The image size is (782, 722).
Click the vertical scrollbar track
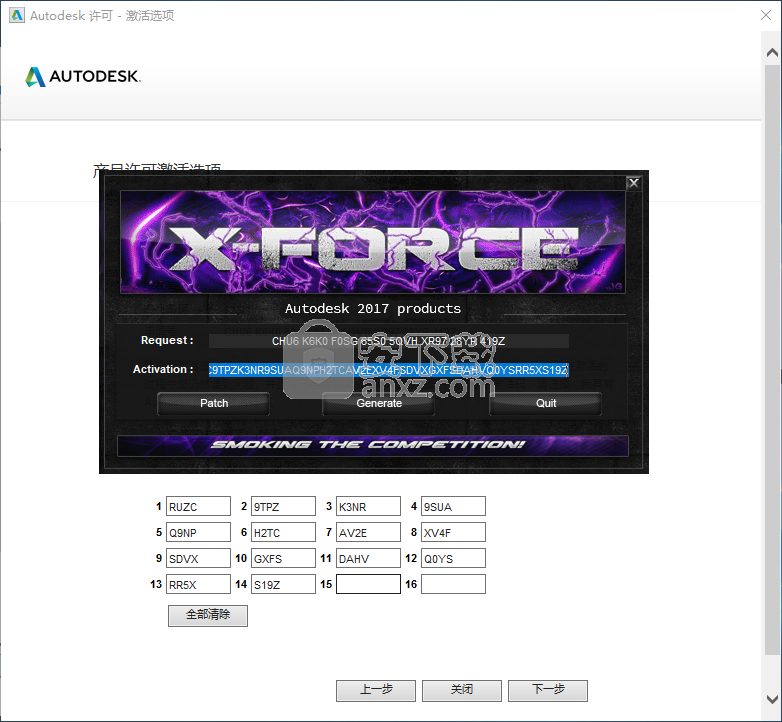[773, 359]
